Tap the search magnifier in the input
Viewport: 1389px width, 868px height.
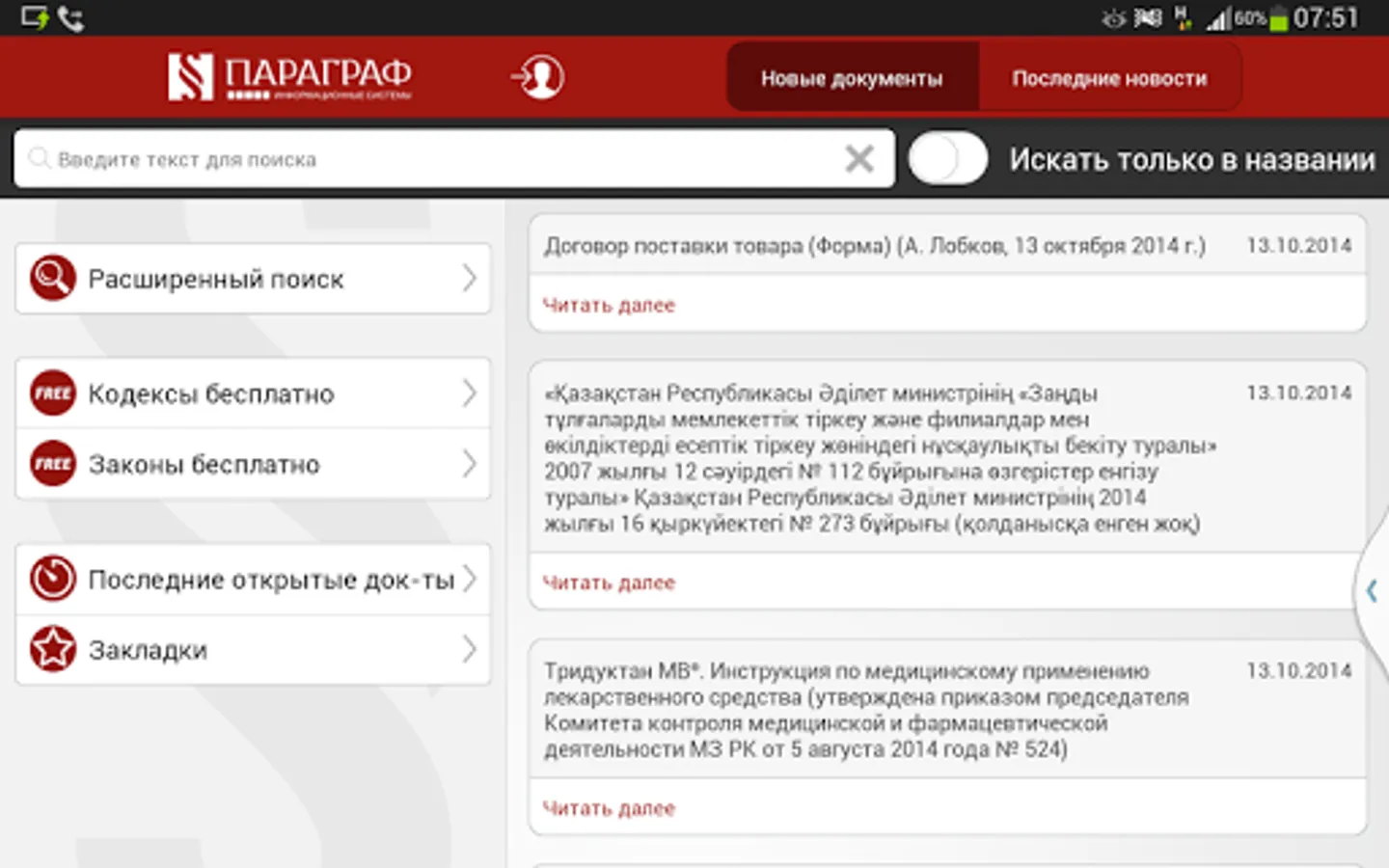click(x=39, y=158)
